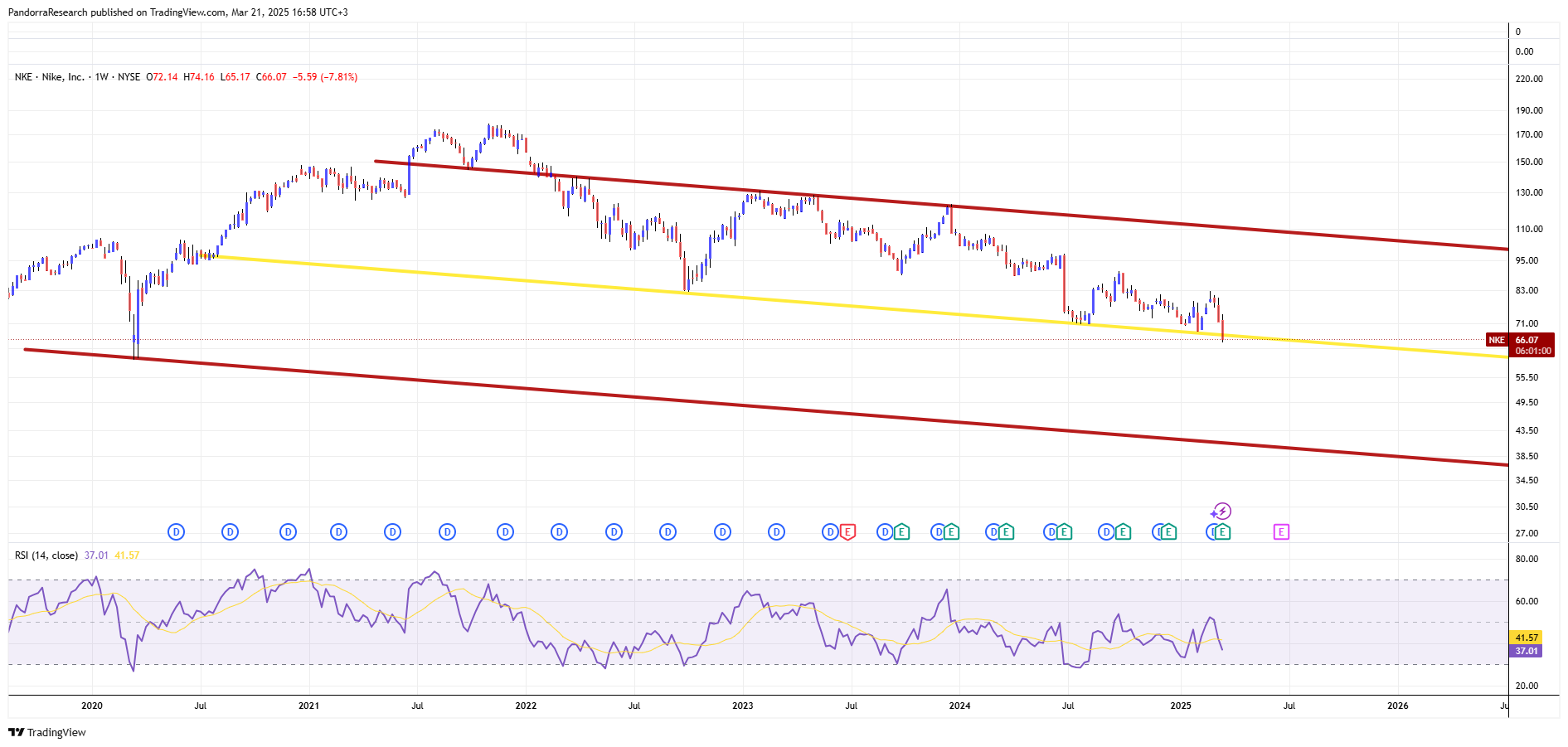
Task: Open the dividend marker for December 2021
Action: pos(505,531)
